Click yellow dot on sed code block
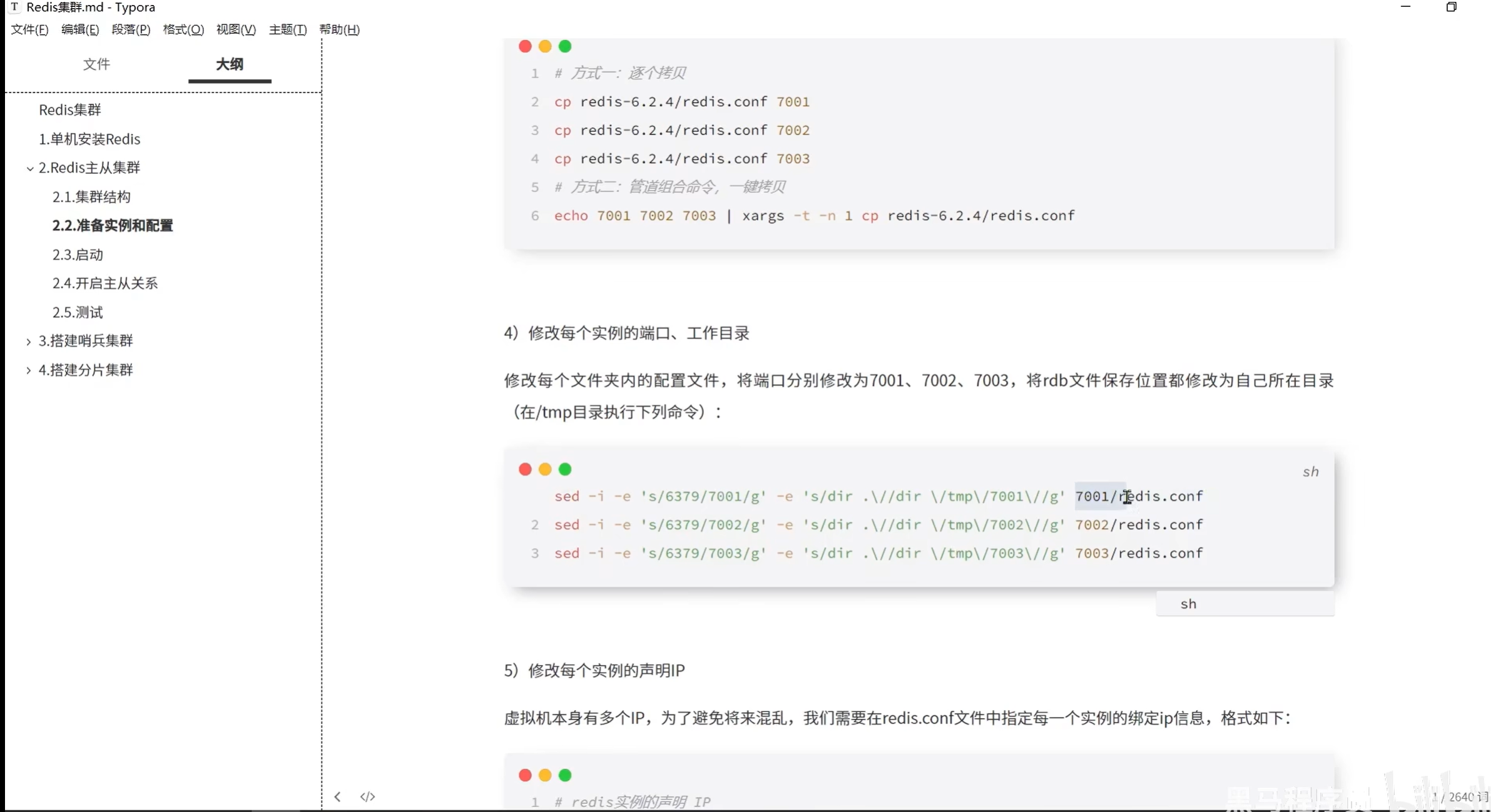1491x812 pixels. click(545, 469)
